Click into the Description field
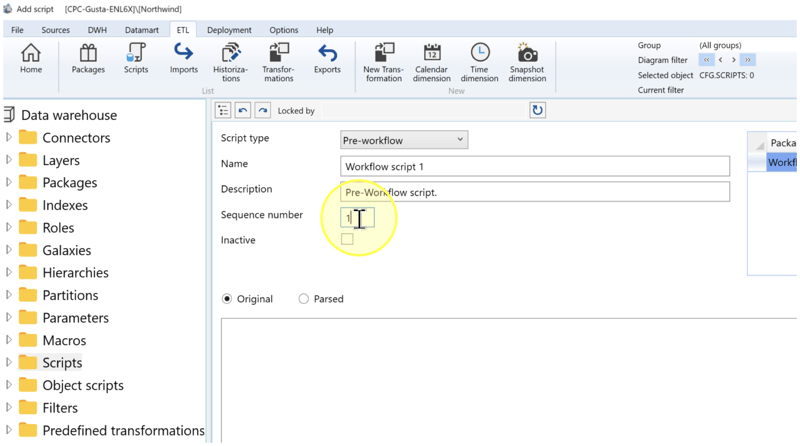The width and height of the screenshot is (800, 446). (x=535, y=192)
